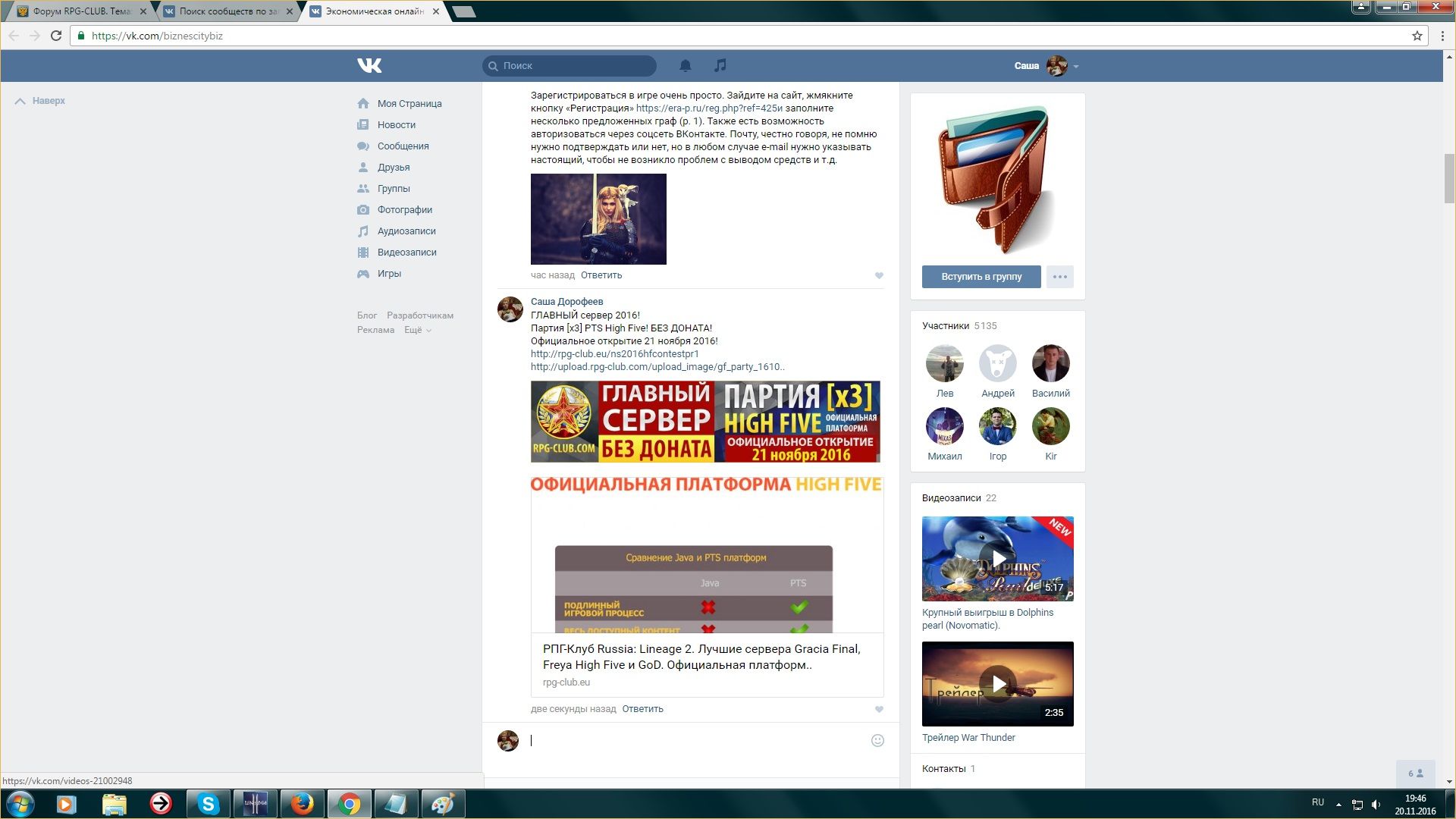Open member Ігор's avatar
Viewport: 1456px width, 819px height.
click(998, 426)
